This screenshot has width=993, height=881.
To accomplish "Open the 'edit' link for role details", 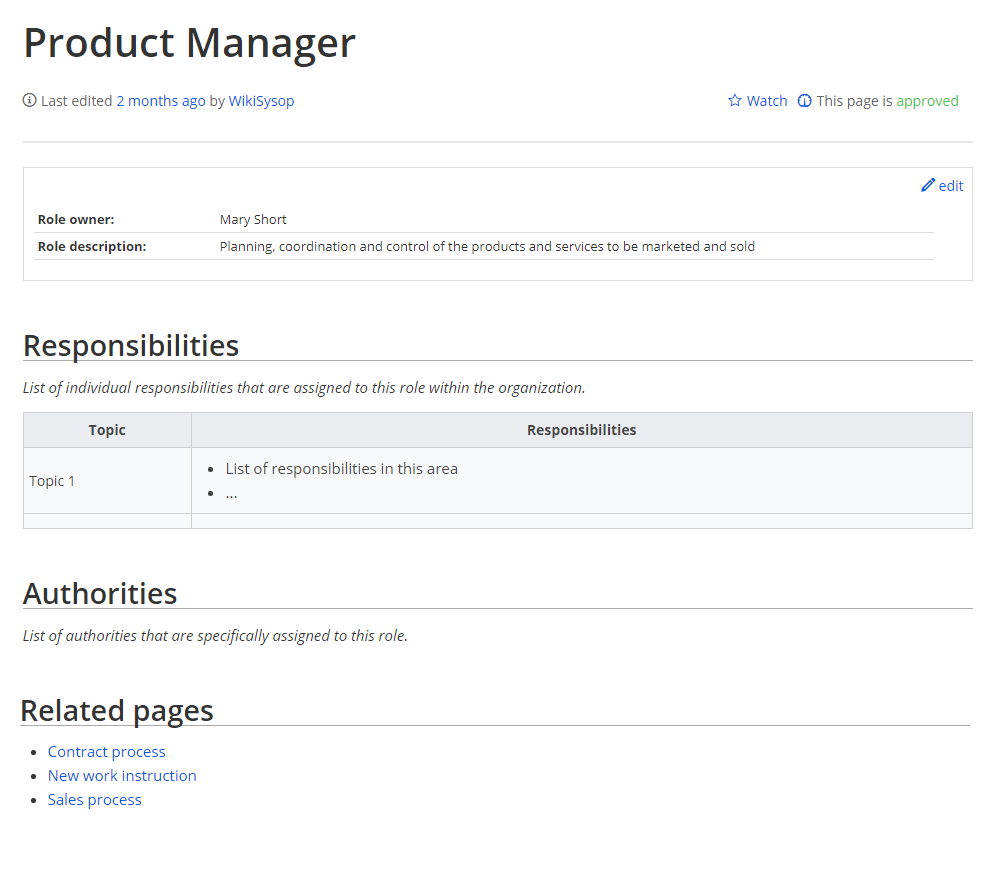I will pos(951,186).
